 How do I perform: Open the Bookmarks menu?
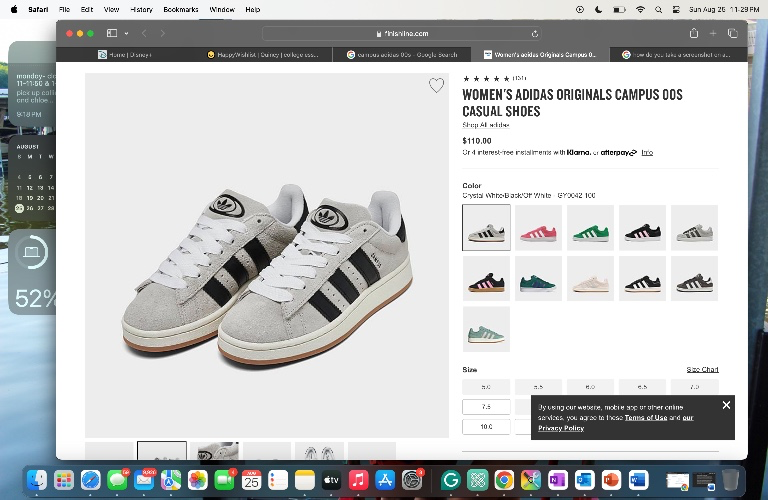coord(181,9)
